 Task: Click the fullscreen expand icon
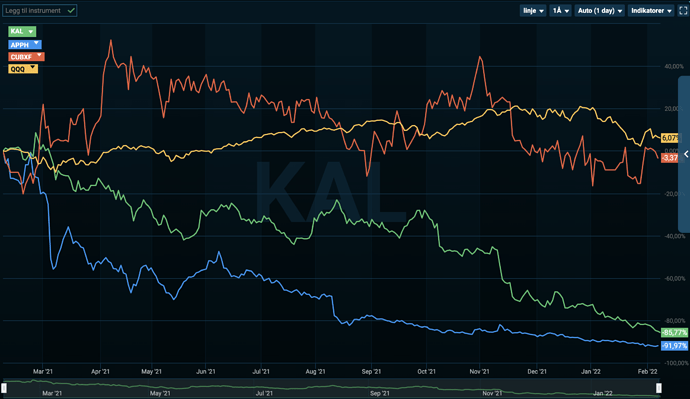pyautogui.click(x=683, y=11)
